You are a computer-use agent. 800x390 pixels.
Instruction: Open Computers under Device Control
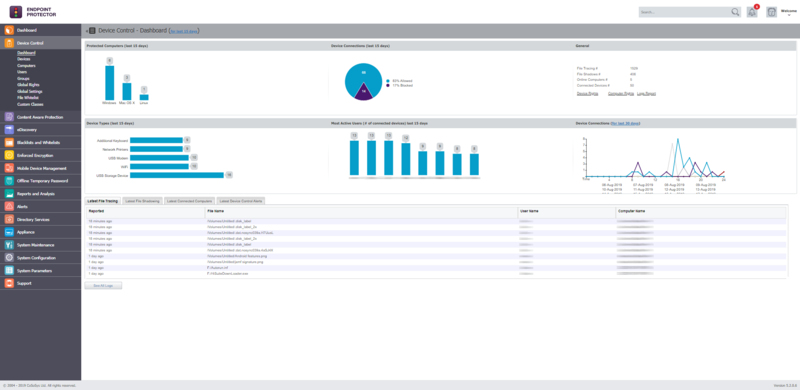point(26,66)
